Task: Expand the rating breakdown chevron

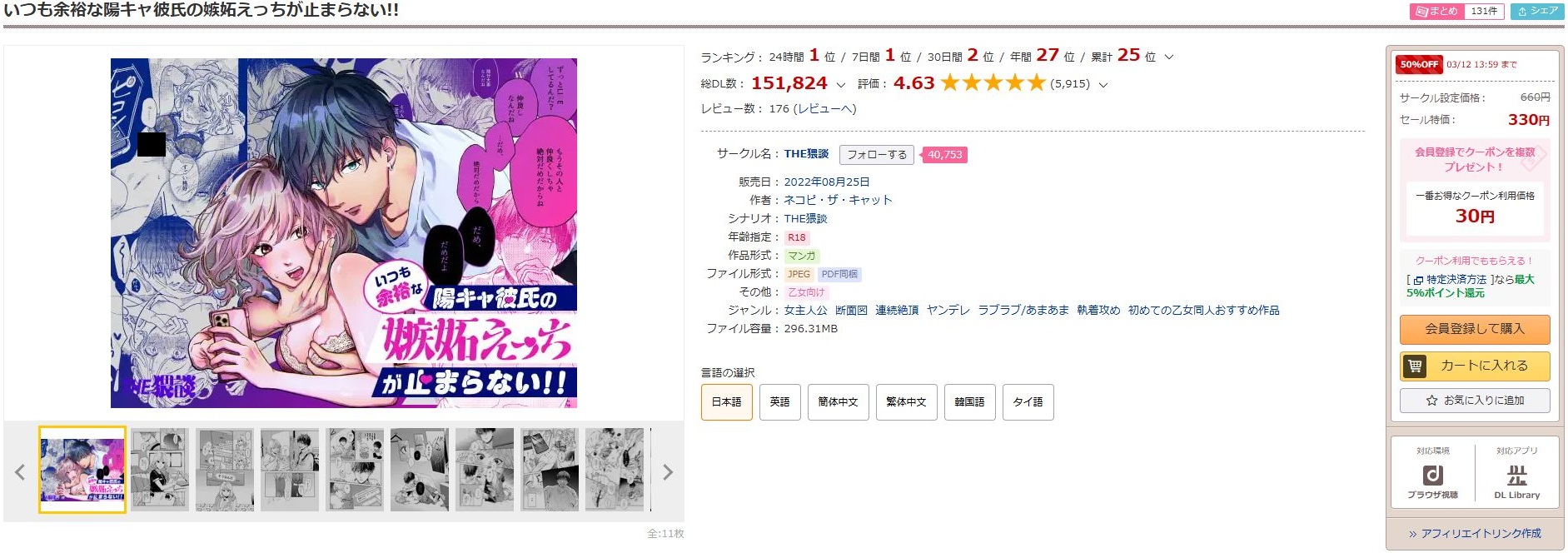Action: pyautogui.click(x=1104, y=85)
